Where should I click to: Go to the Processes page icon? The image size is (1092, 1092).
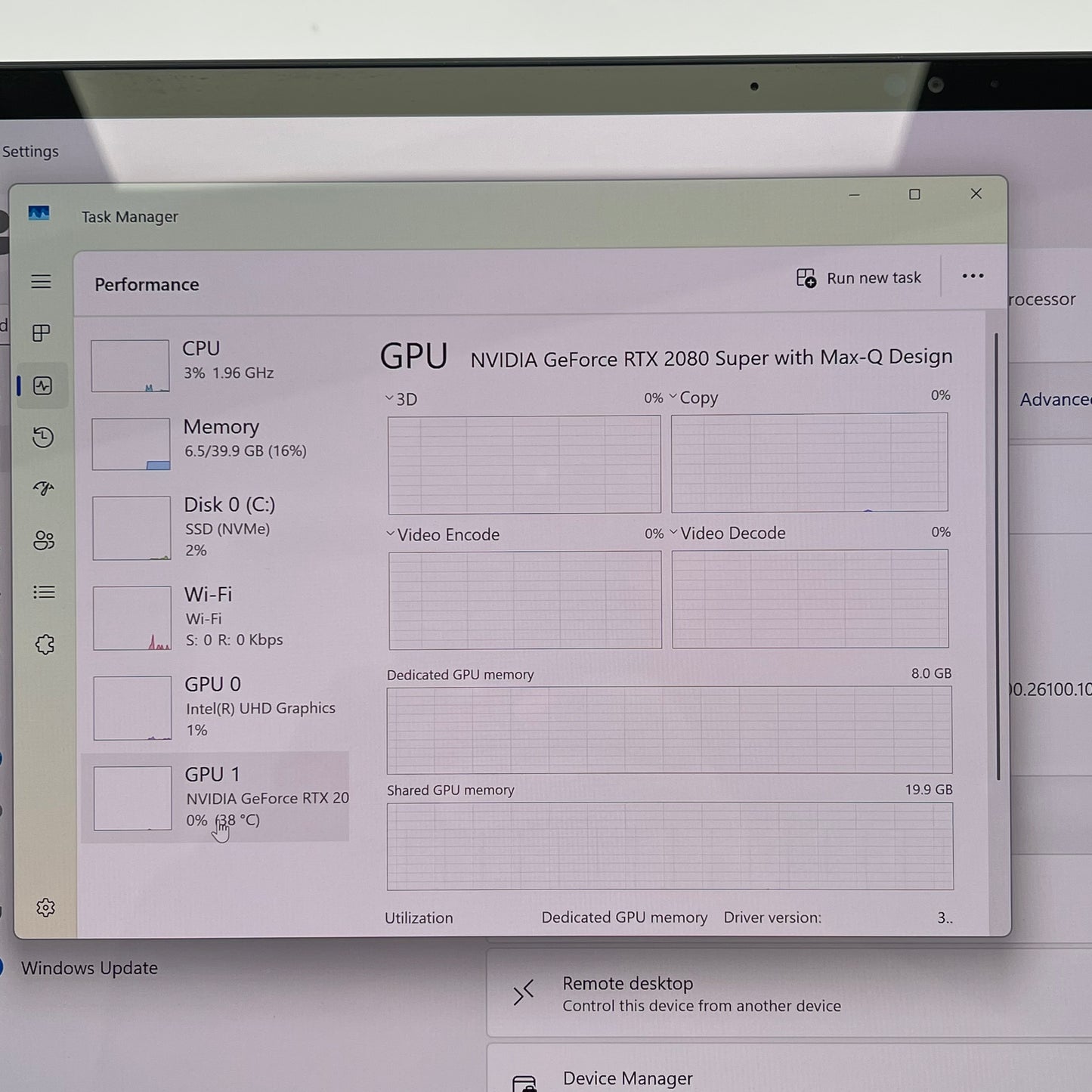[42, 333]
